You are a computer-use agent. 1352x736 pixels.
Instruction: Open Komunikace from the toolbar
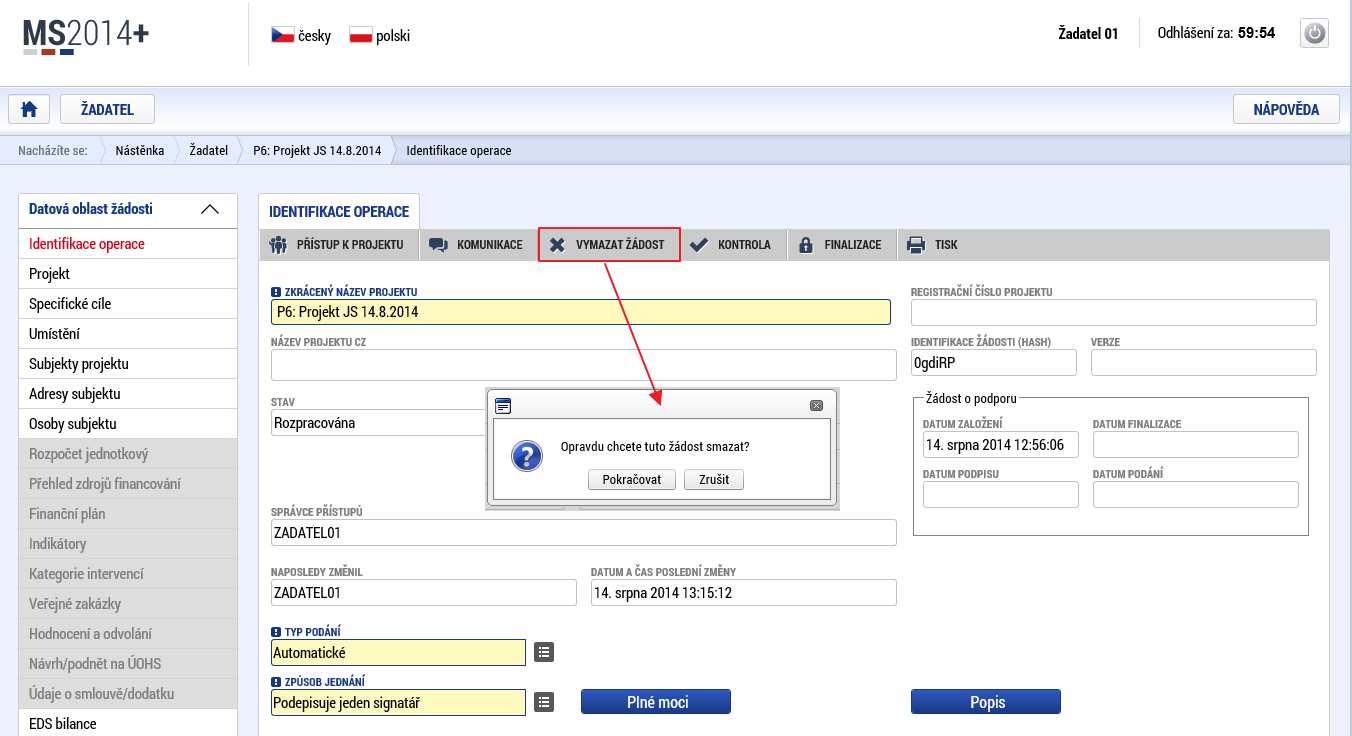[x=477, y=245]
